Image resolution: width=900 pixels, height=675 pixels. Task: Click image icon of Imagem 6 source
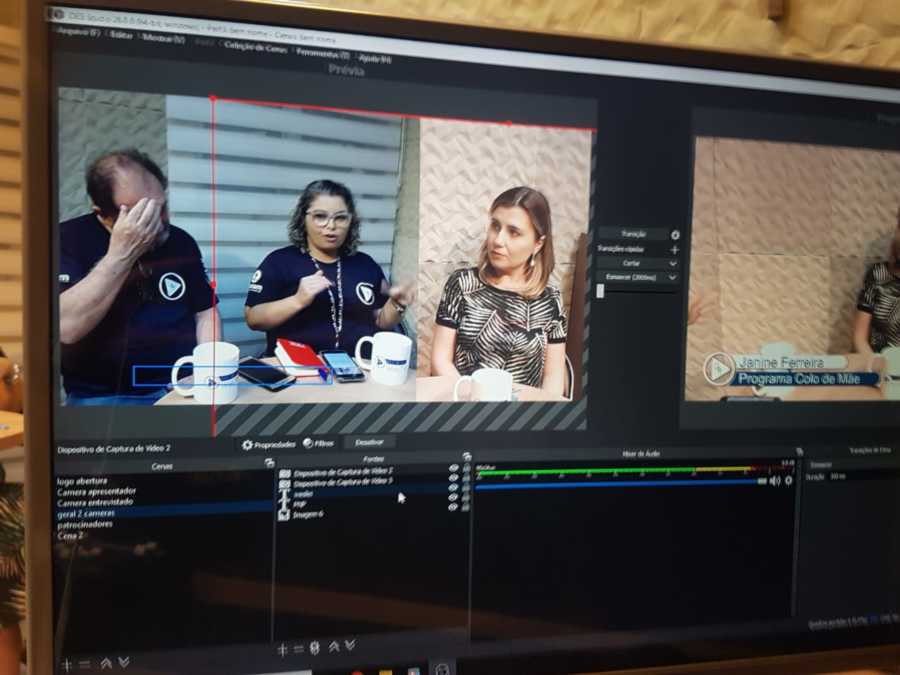click(284, 515)
